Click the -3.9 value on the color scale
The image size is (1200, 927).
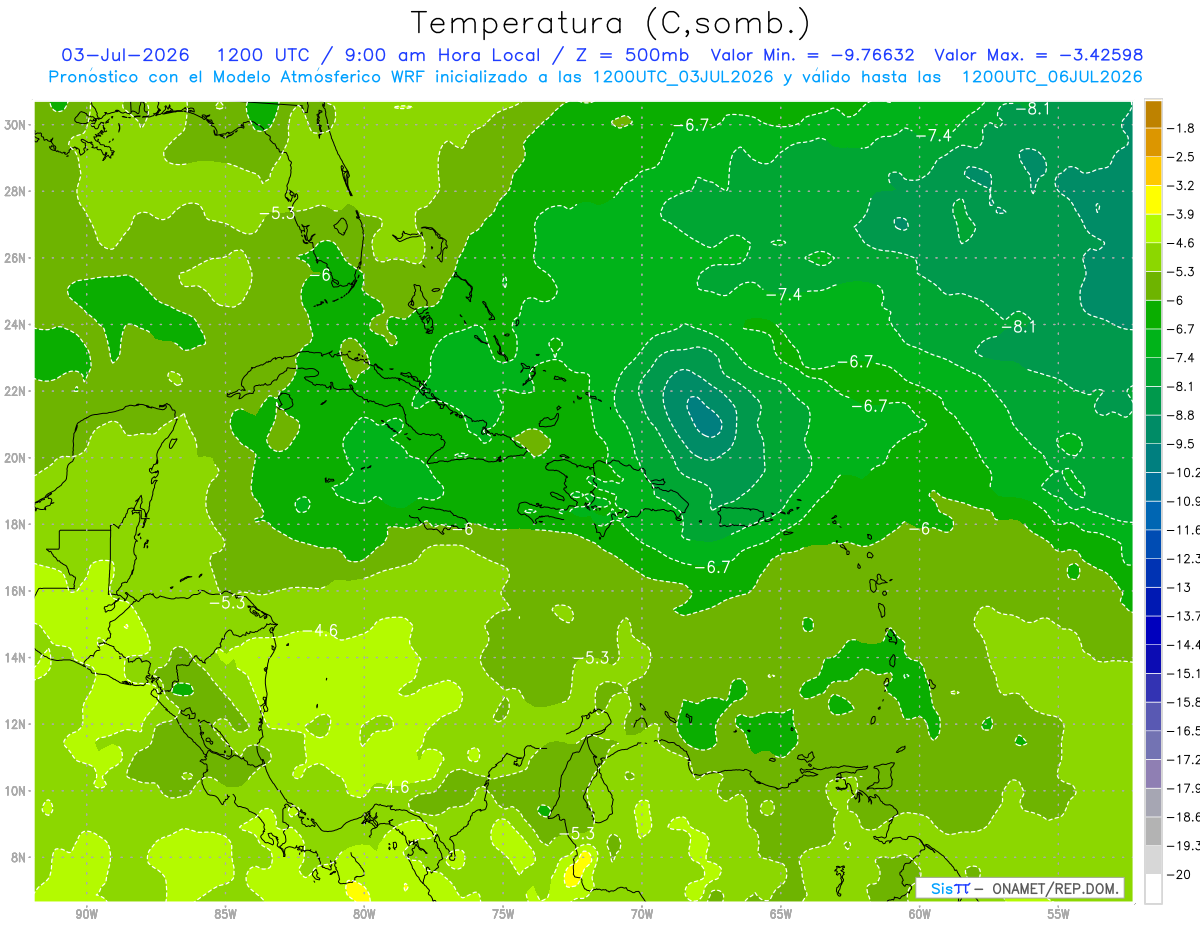[1182, 214]
